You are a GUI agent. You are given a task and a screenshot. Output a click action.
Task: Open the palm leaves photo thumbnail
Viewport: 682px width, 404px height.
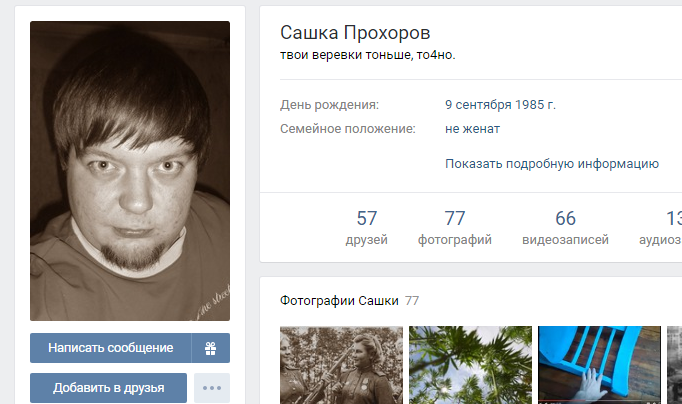(x=470, y=365)
